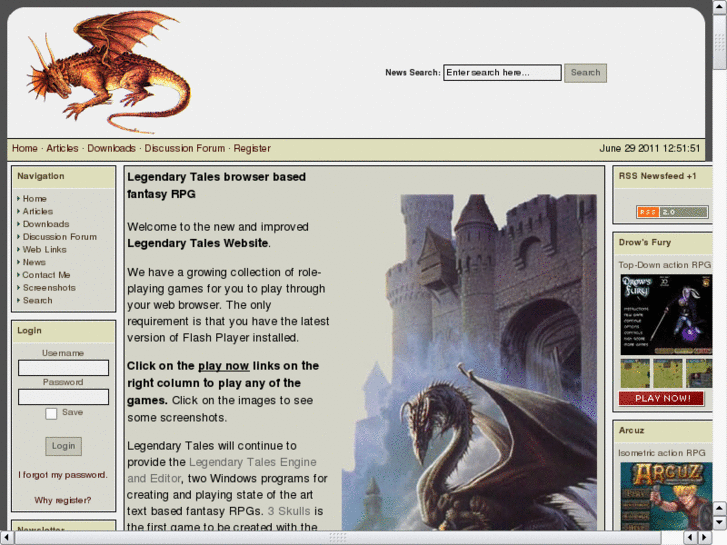Focus the Password input field
The width and height of the screenshot is (727, 545).
pyautogui.click(x=64, y=397)
